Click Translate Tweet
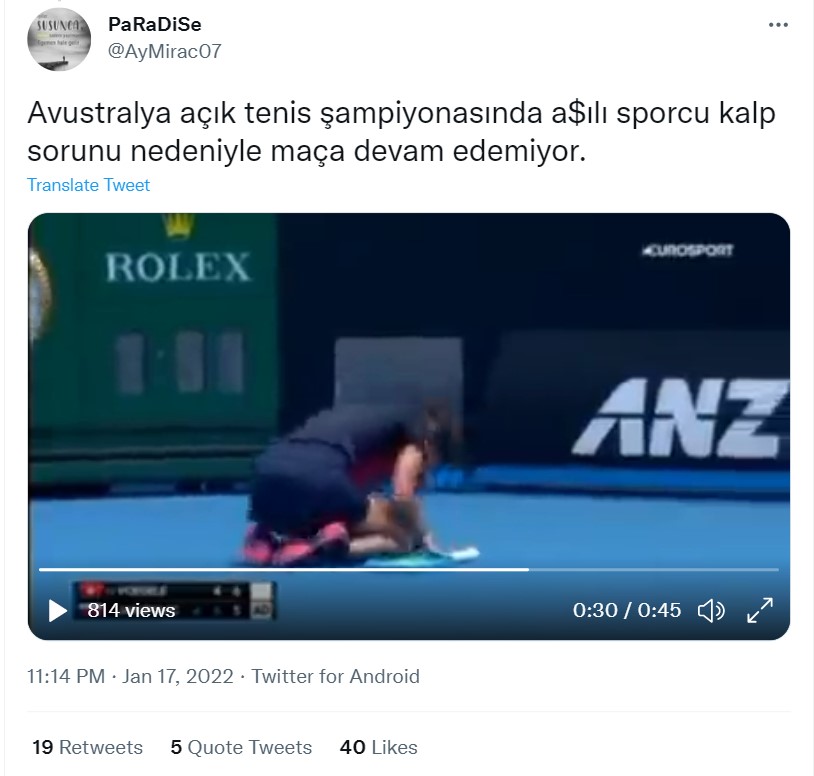This screenshot has height=776, width=814. pyautogui.click(x=88, y=185)
